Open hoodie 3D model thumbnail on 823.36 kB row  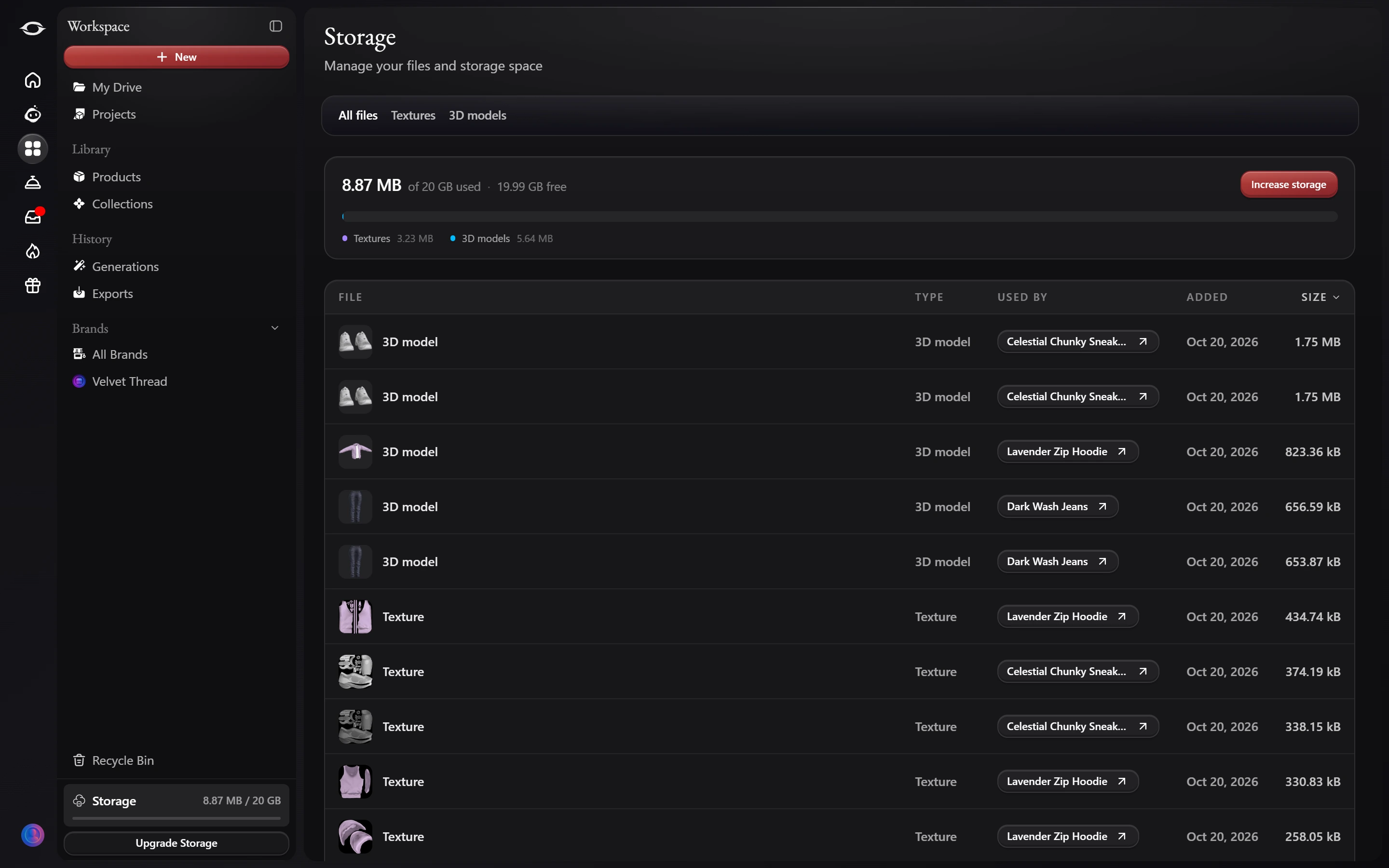[355, 451]
